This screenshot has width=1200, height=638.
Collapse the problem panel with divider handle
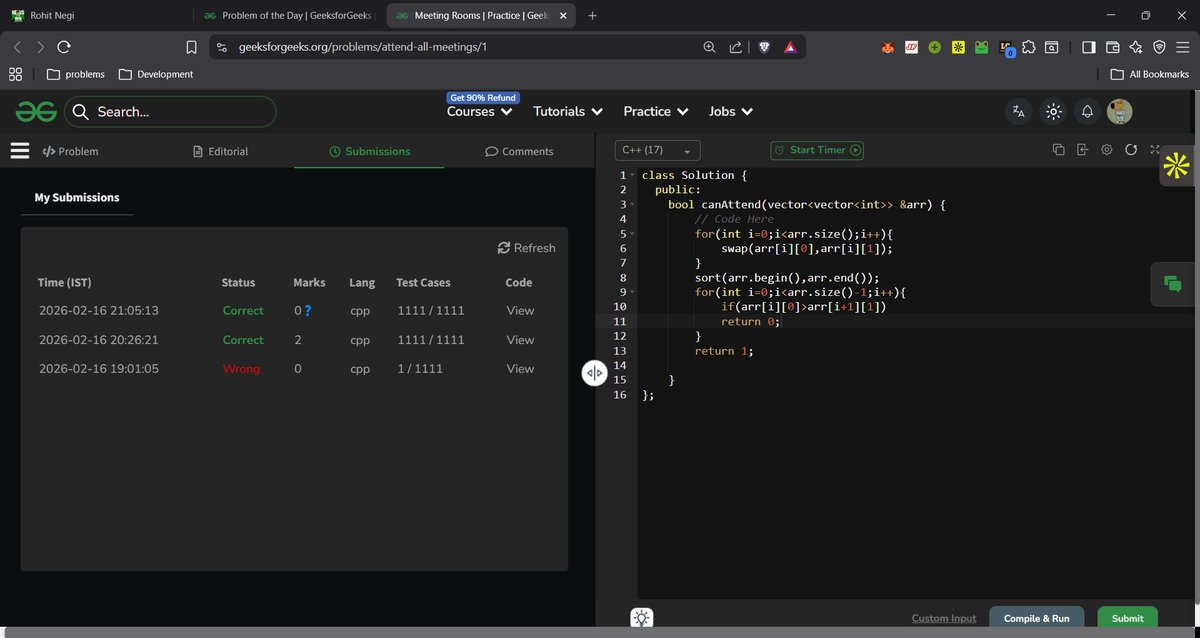pyautogui.click(x=595, y=371)
